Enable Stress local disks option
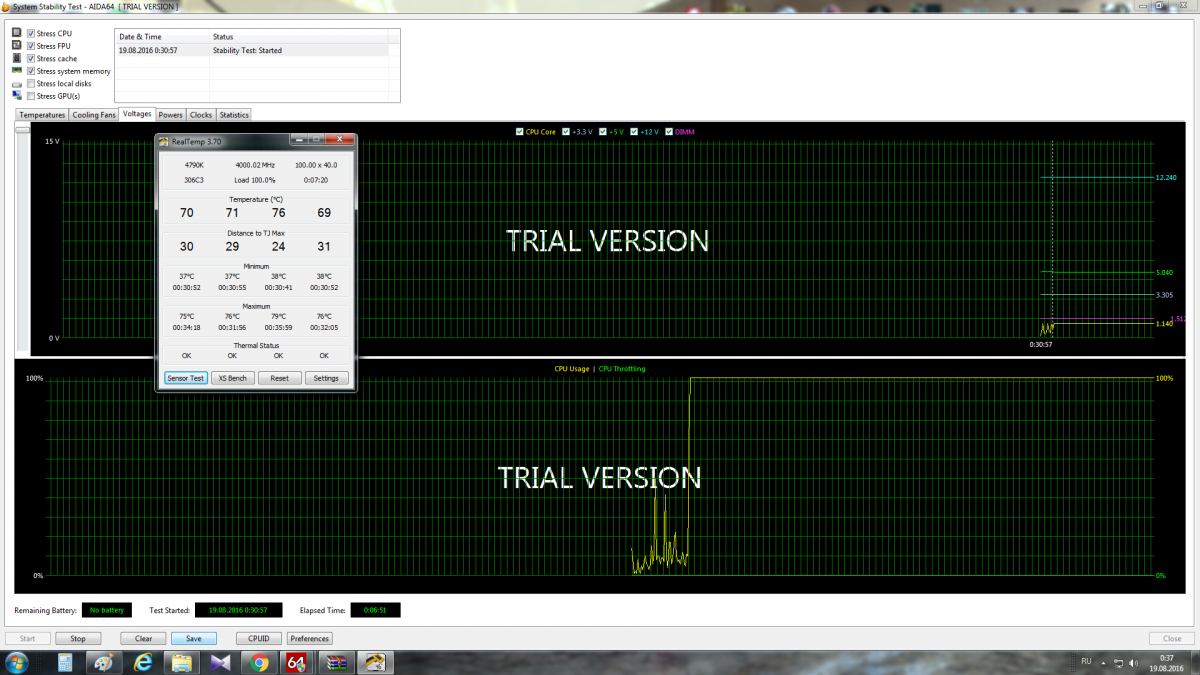The image size is (1200, 675). click(31, 84)
